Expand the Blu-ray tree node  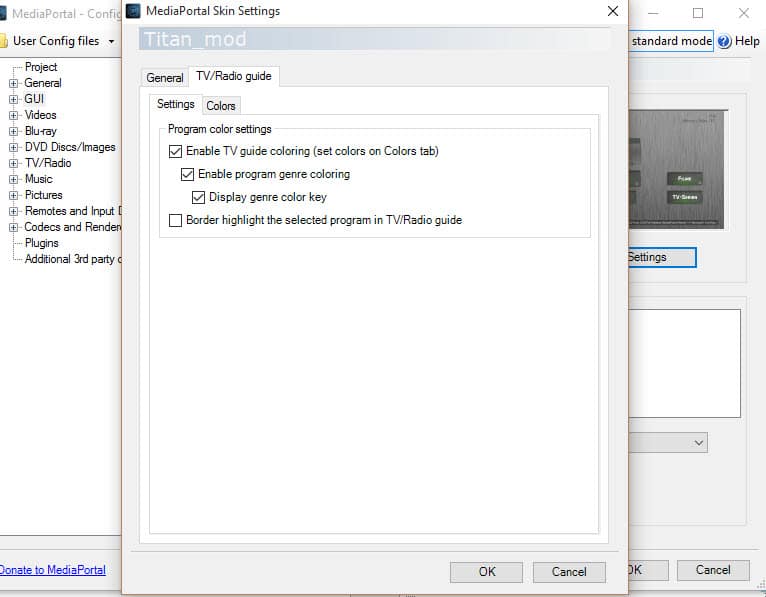(x=14, y=131)
